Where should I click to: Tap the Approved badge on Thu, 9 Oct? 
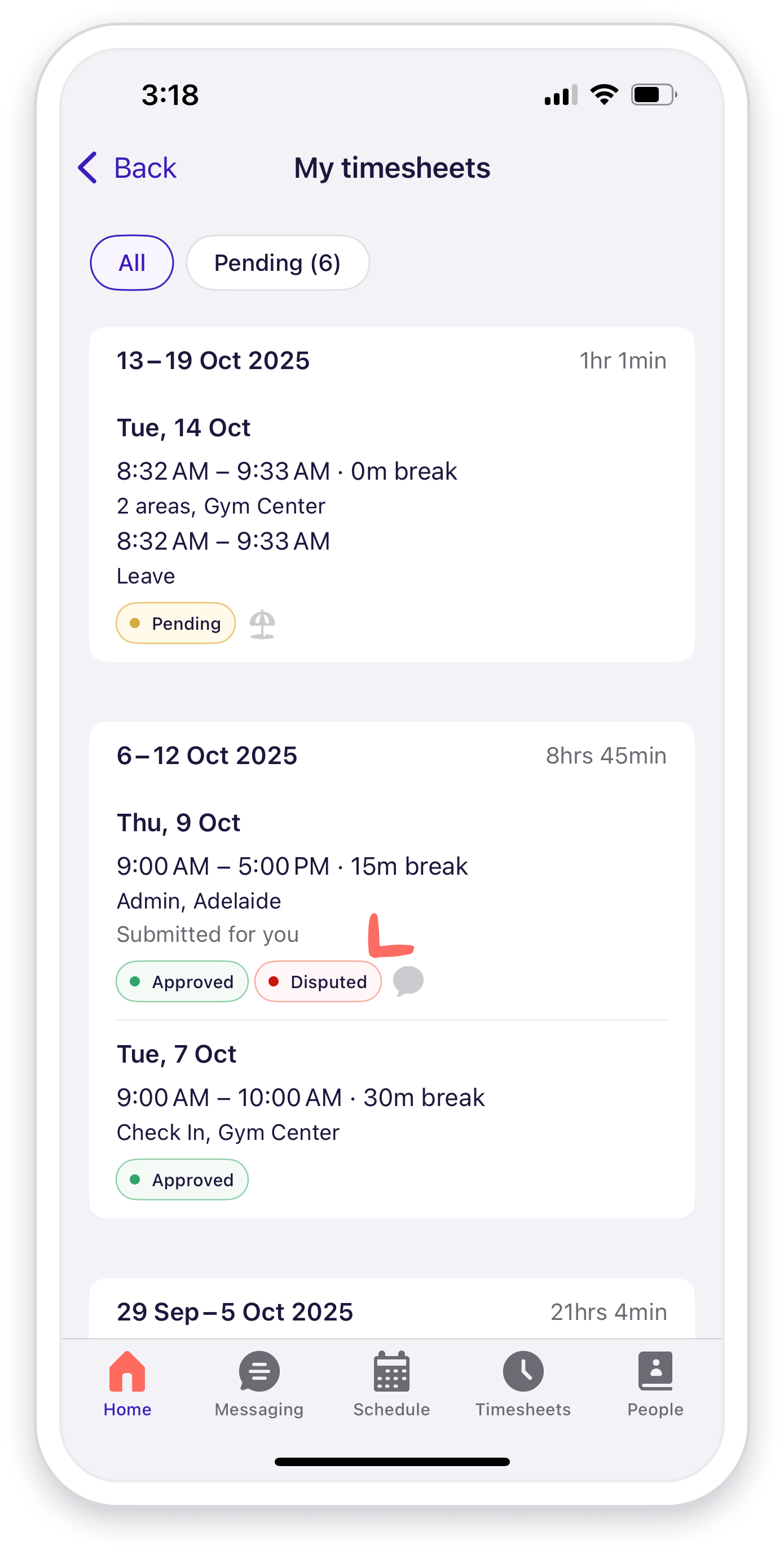(x=182, y=981)
